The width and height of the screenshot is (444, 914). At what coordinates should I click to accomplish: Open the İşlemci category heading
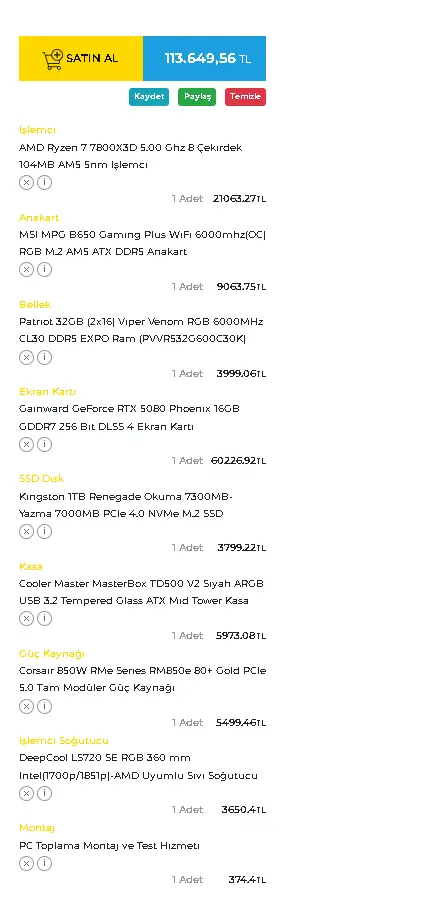(x=37, y=130)
